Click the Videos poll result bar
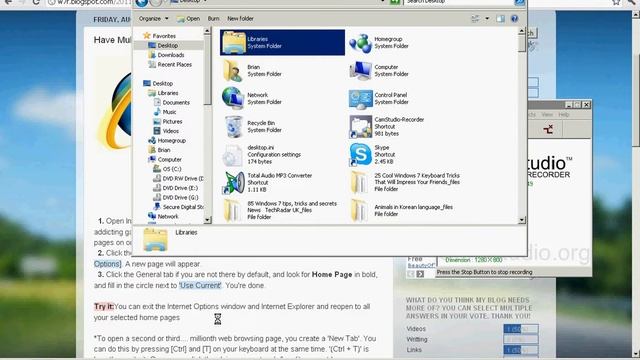Viewport: 640px width, 360px height. tap(521, 329)
